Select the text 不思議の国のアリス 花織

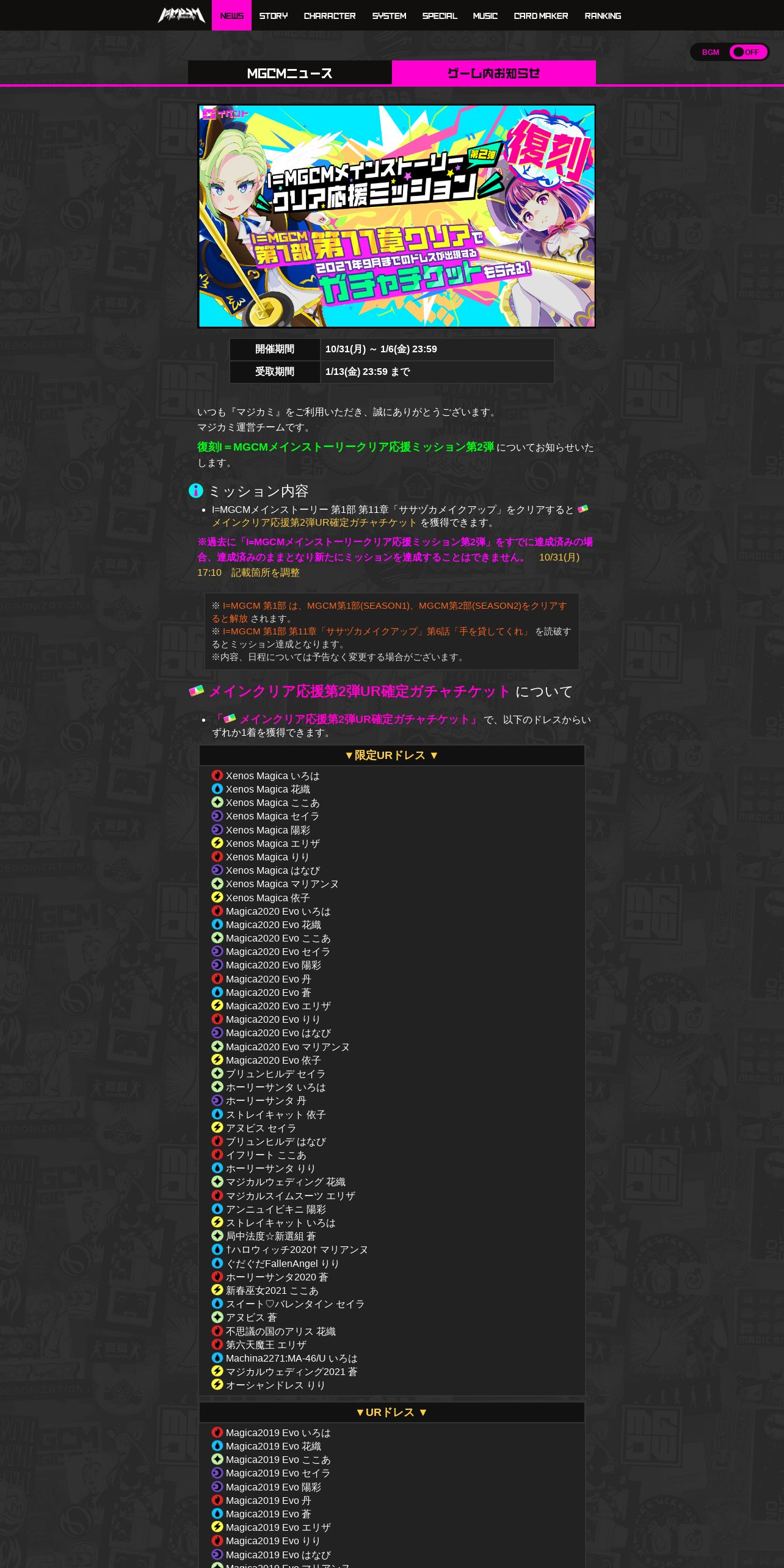pyautogui.click(x=281, y=1331)
